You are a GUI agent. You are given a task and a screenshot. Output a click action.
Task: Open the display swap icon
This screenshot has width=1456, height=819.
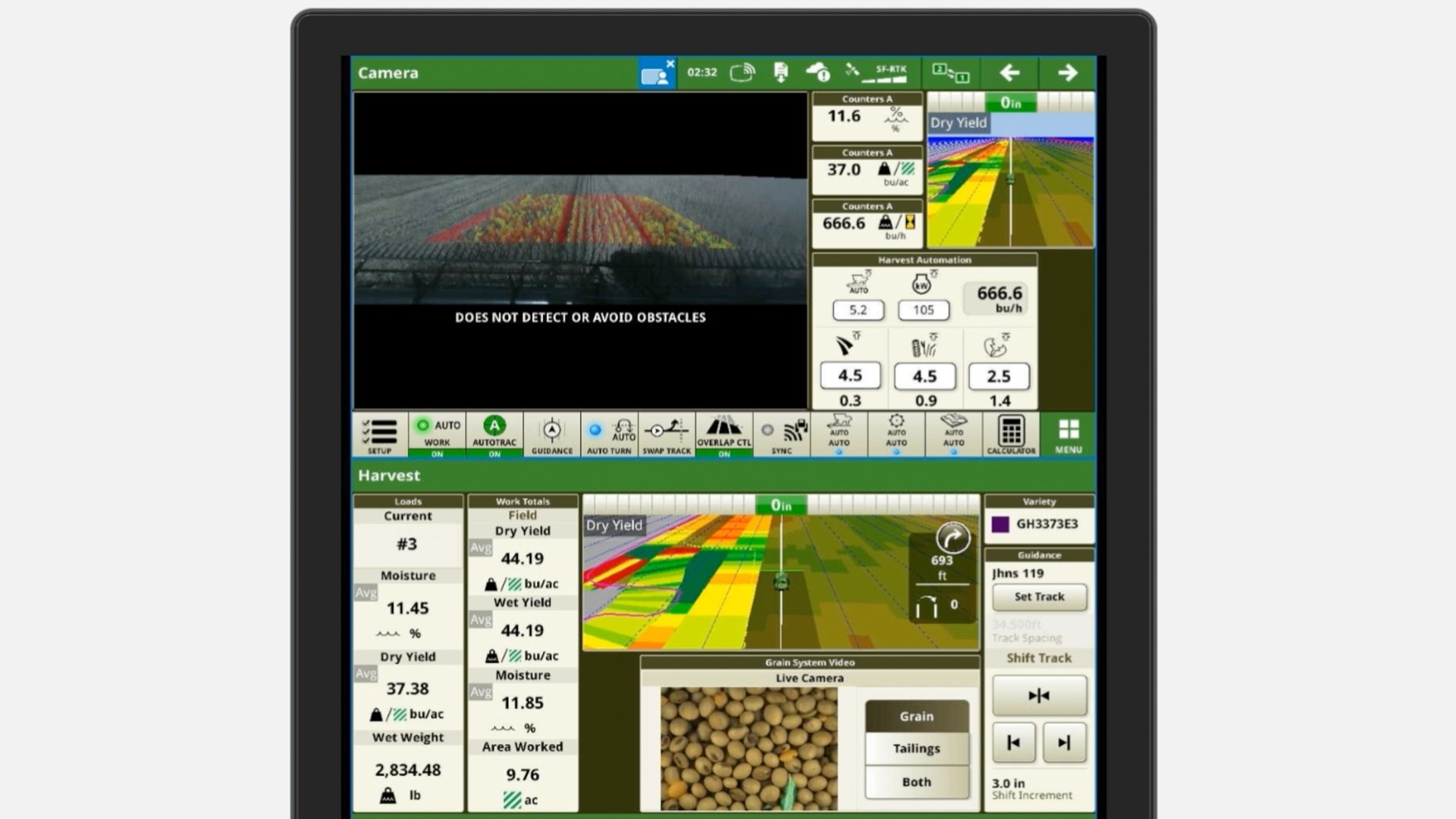(x=951, y=73)
